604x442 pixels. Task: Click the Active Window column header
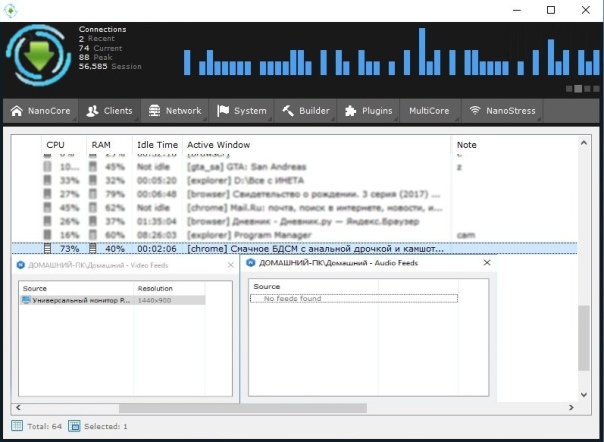point(218,145)
